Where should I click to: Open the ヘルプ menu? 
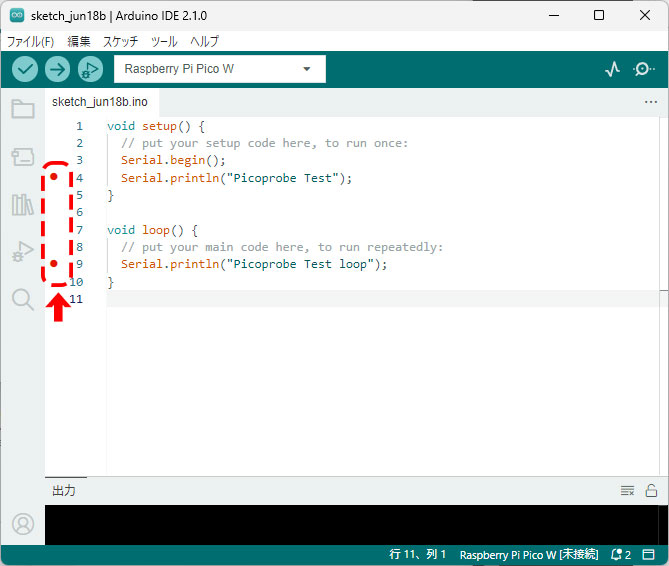pyautogui.click(x=204, y=41)
